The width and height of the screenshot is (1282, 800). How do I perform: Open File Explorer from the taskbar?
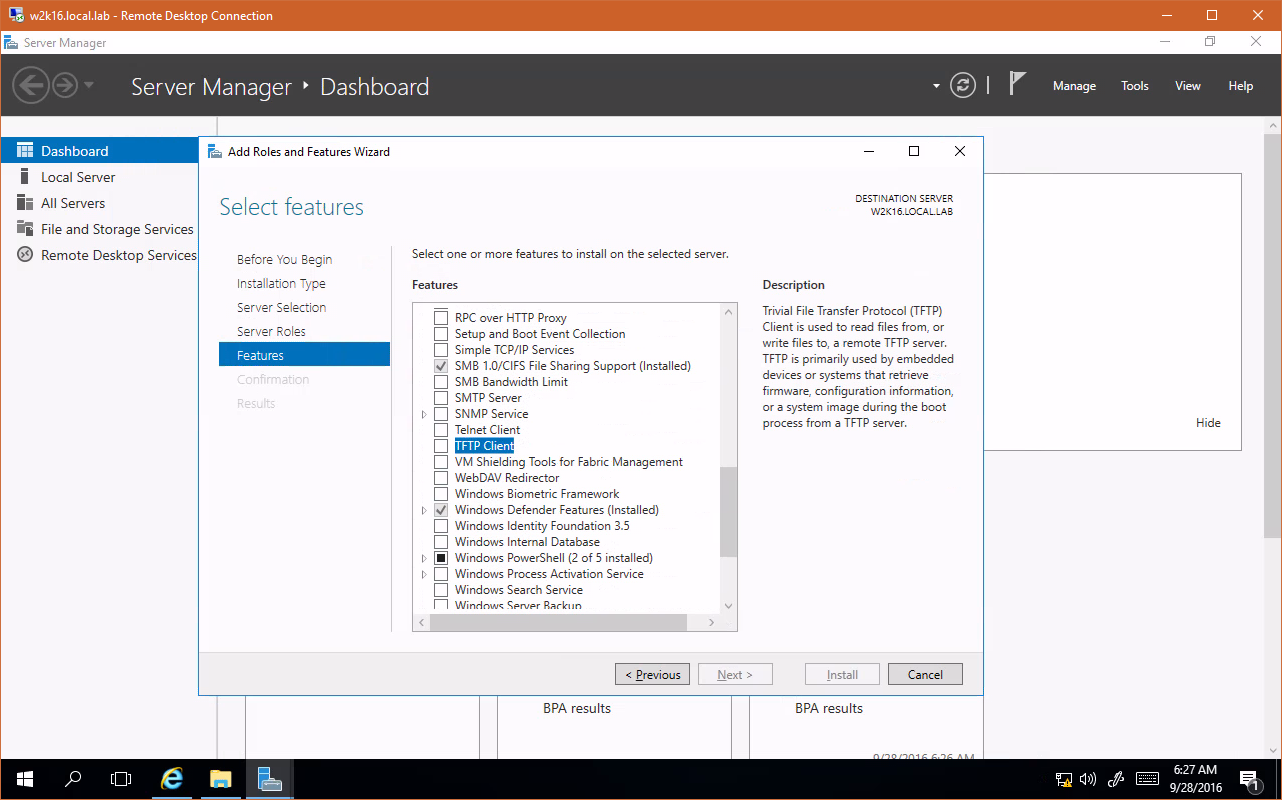220,779
